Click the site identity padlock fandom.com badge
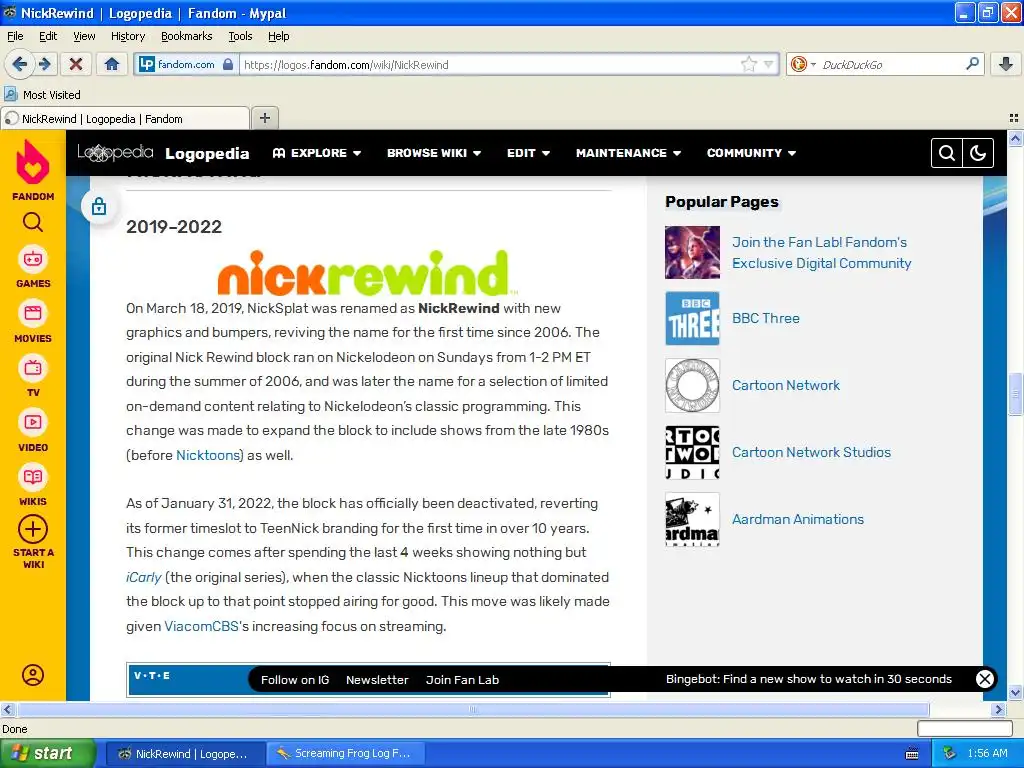The height and width of the screenshot is (768, 1024). pos(185,64)
